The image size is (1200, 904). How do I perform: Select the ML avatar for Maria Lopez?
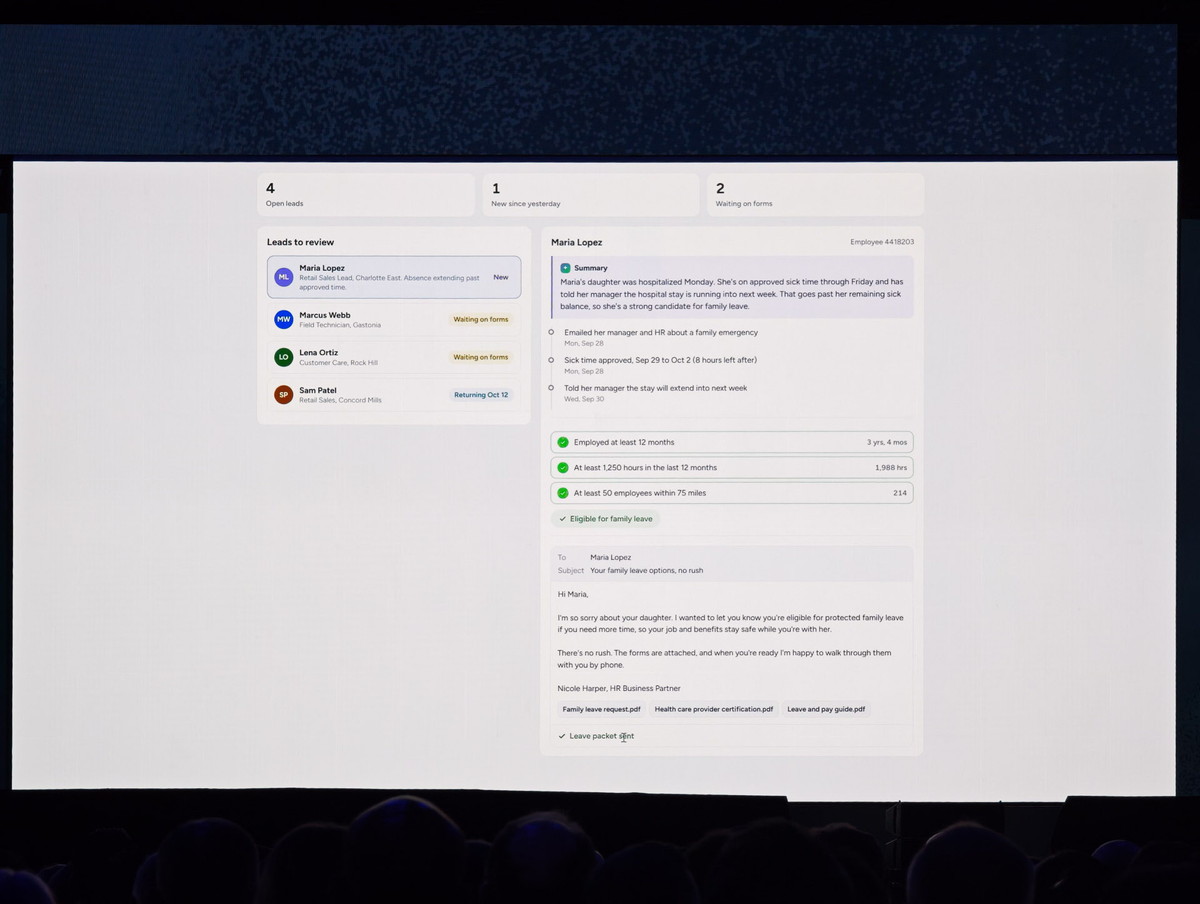coord(283,277)
